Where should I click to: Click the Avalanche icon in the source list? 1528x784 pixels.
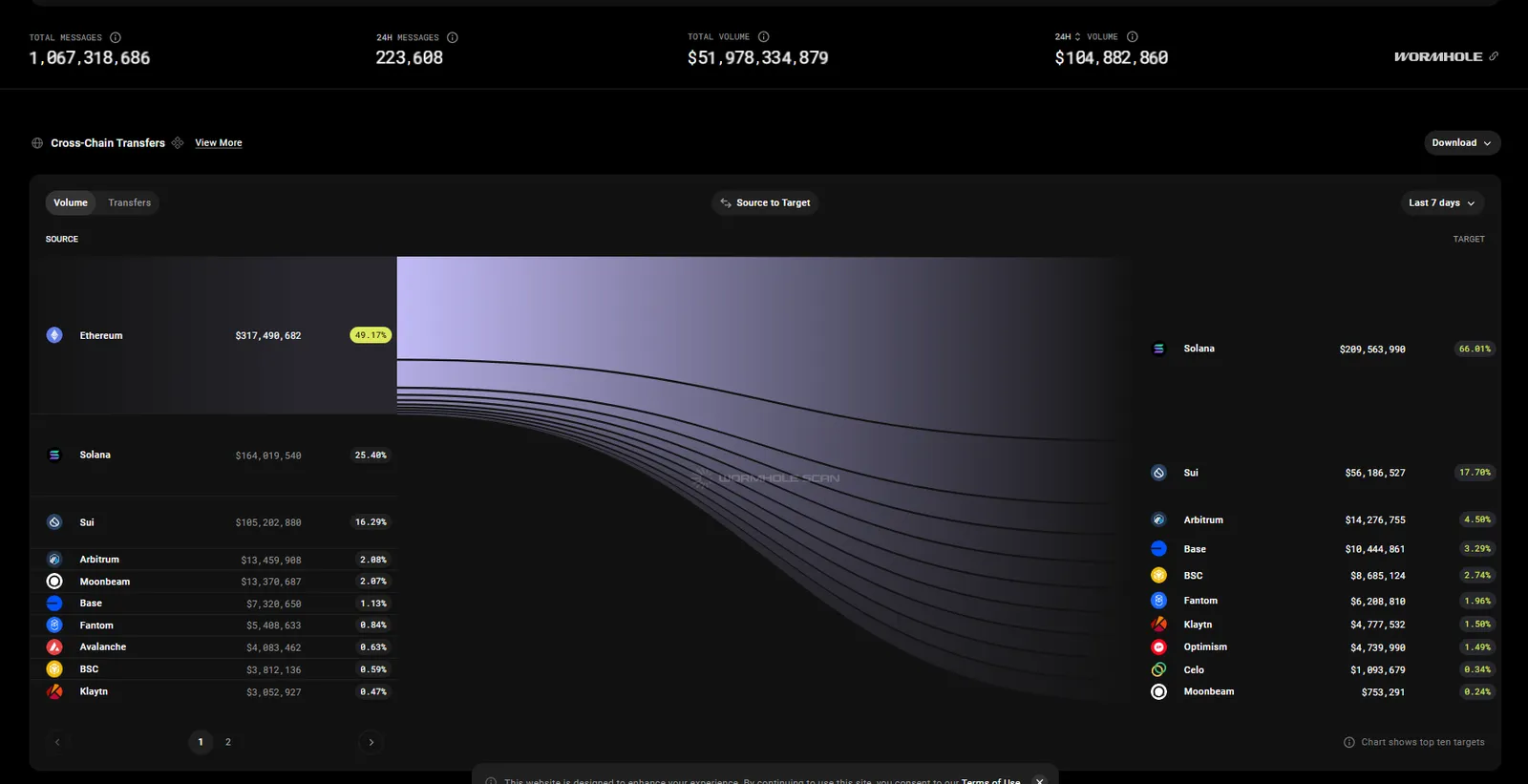[x=54, y=647]
